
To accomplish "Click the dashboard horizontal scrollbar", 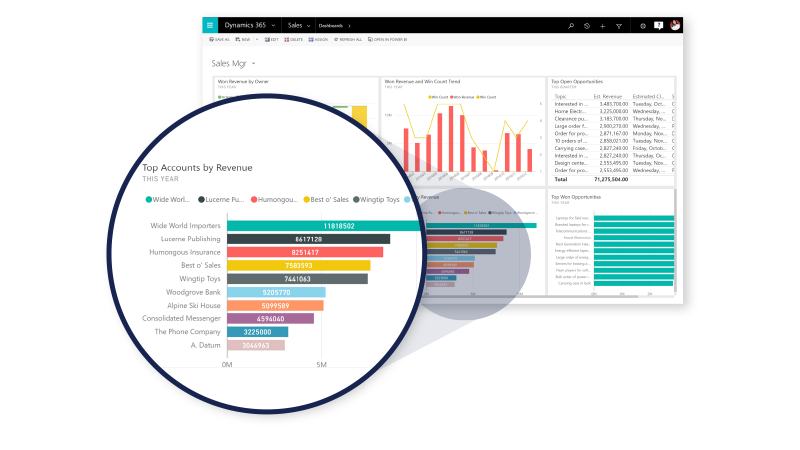I will tap(531, 296).
